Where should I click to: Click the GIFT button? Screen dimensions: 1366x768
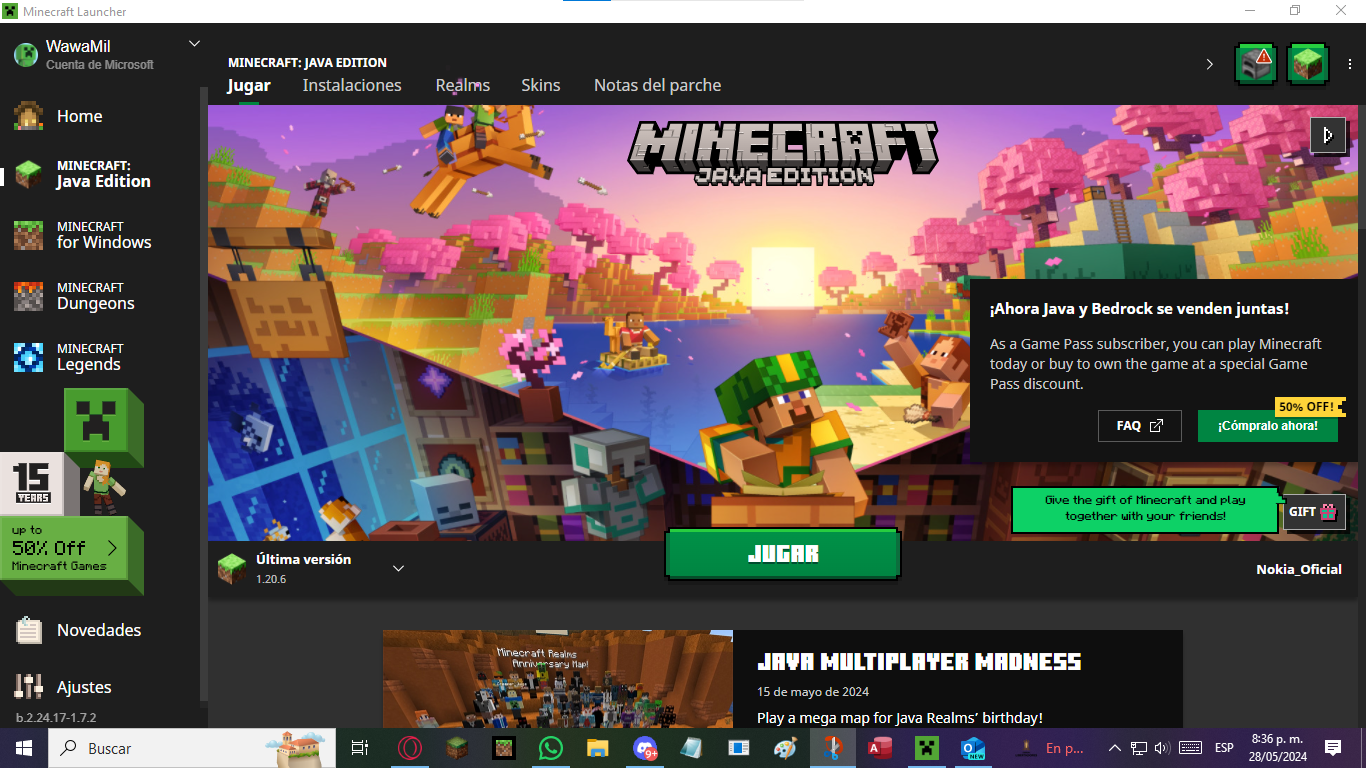pos(1313,512)
